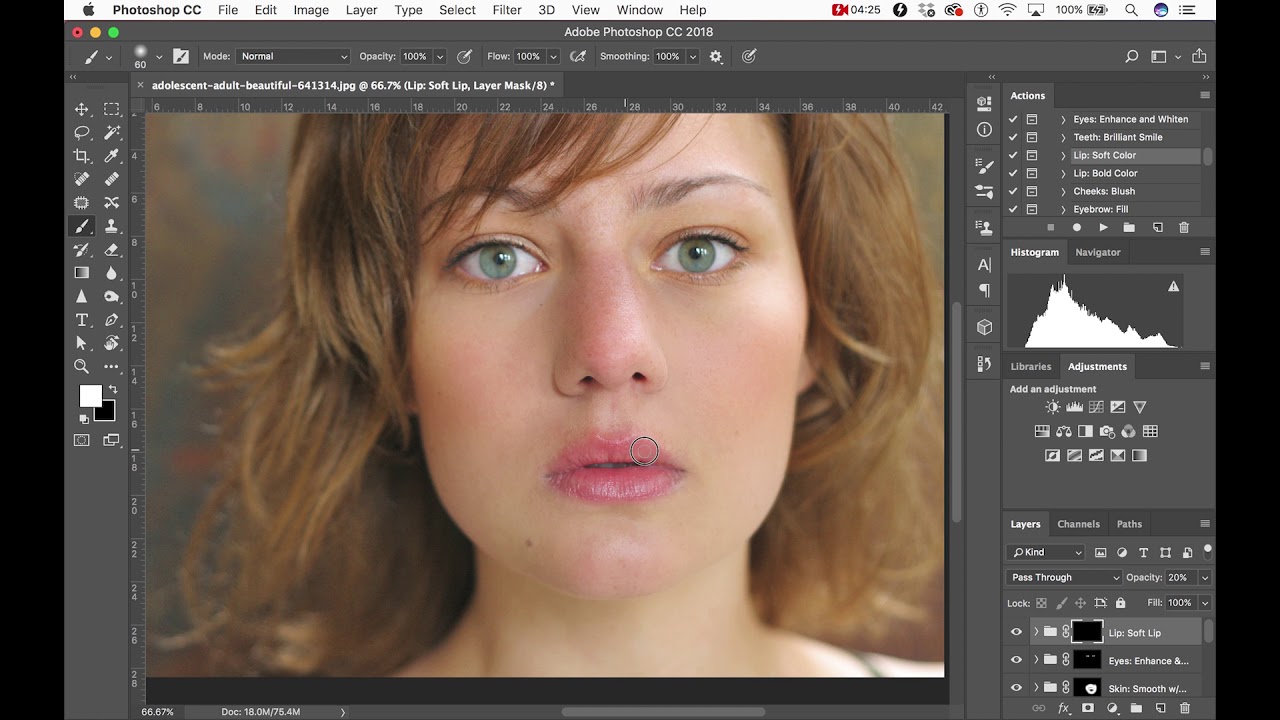Switch to the Channels tab
1280x720 pixels.
coord(1078,524)
